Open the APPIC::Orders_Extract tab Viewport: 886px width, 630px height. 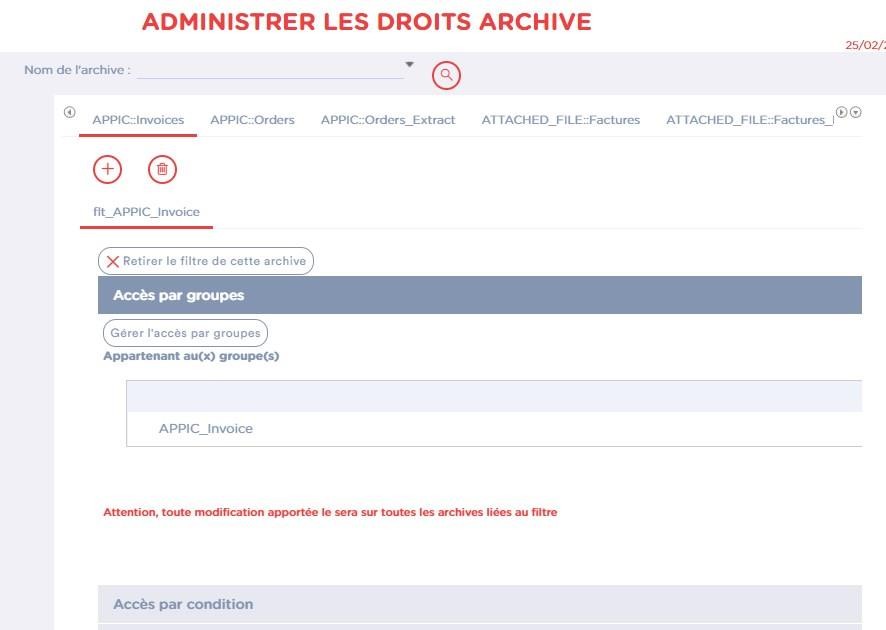388,120
